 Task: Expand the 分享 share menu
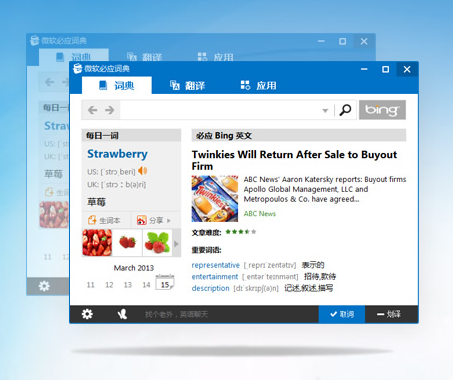click(x=154, y=220)
